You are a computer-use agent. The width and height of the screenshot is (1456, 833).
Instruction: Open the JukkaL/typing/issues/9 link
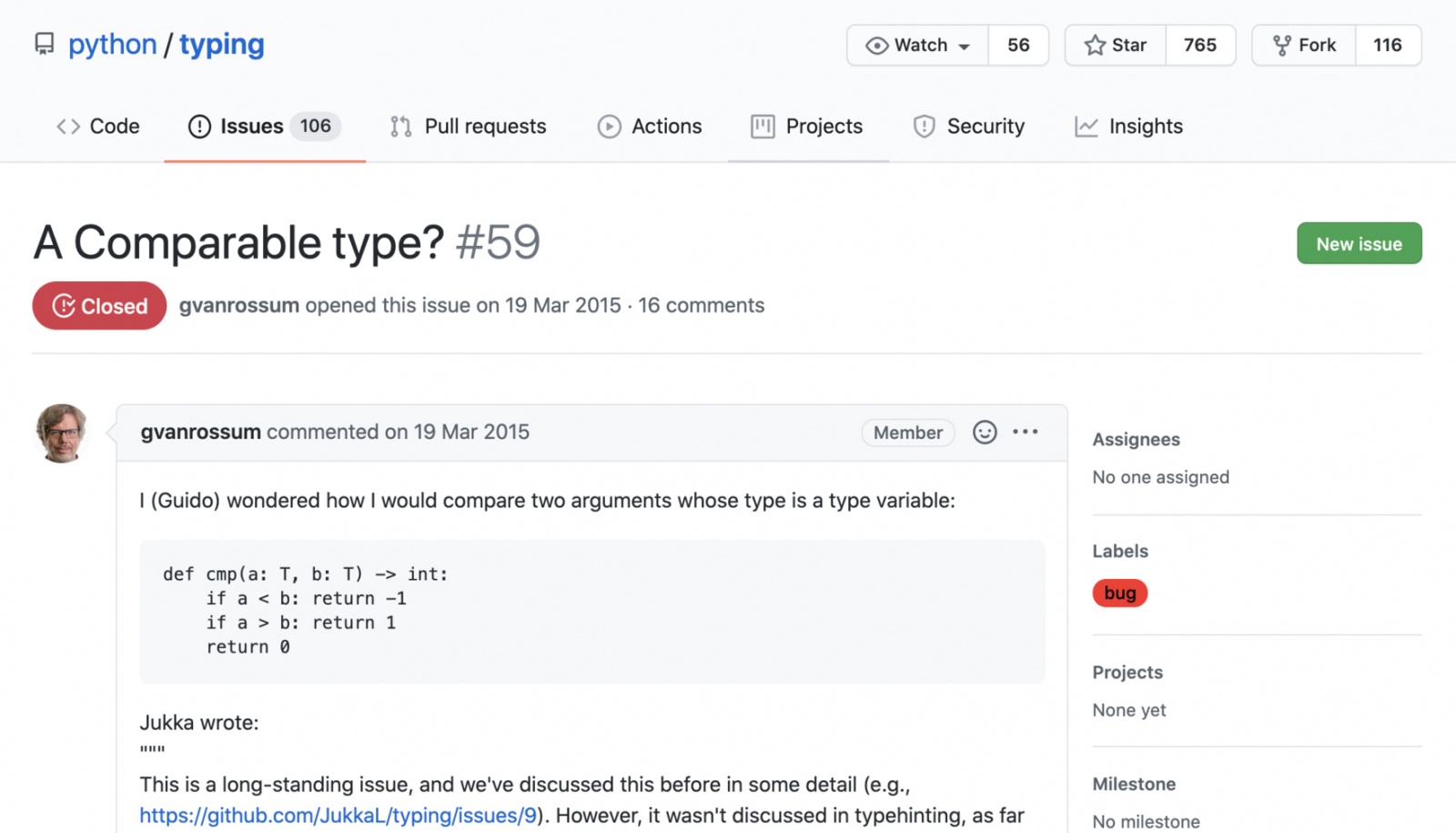tap(339, 815)
